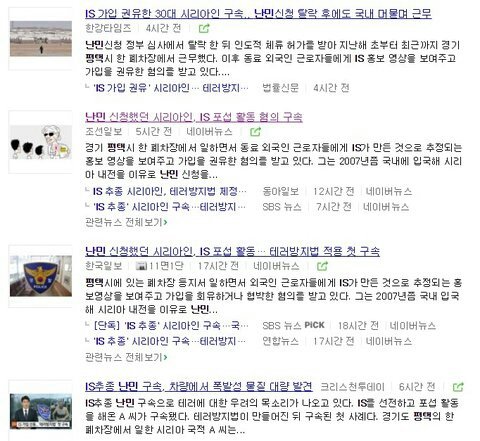Open 법률신문 related article 'IS 가입 권유' 시리아인
This screenshot has width=480, height=441.
(x=171, y=88)
